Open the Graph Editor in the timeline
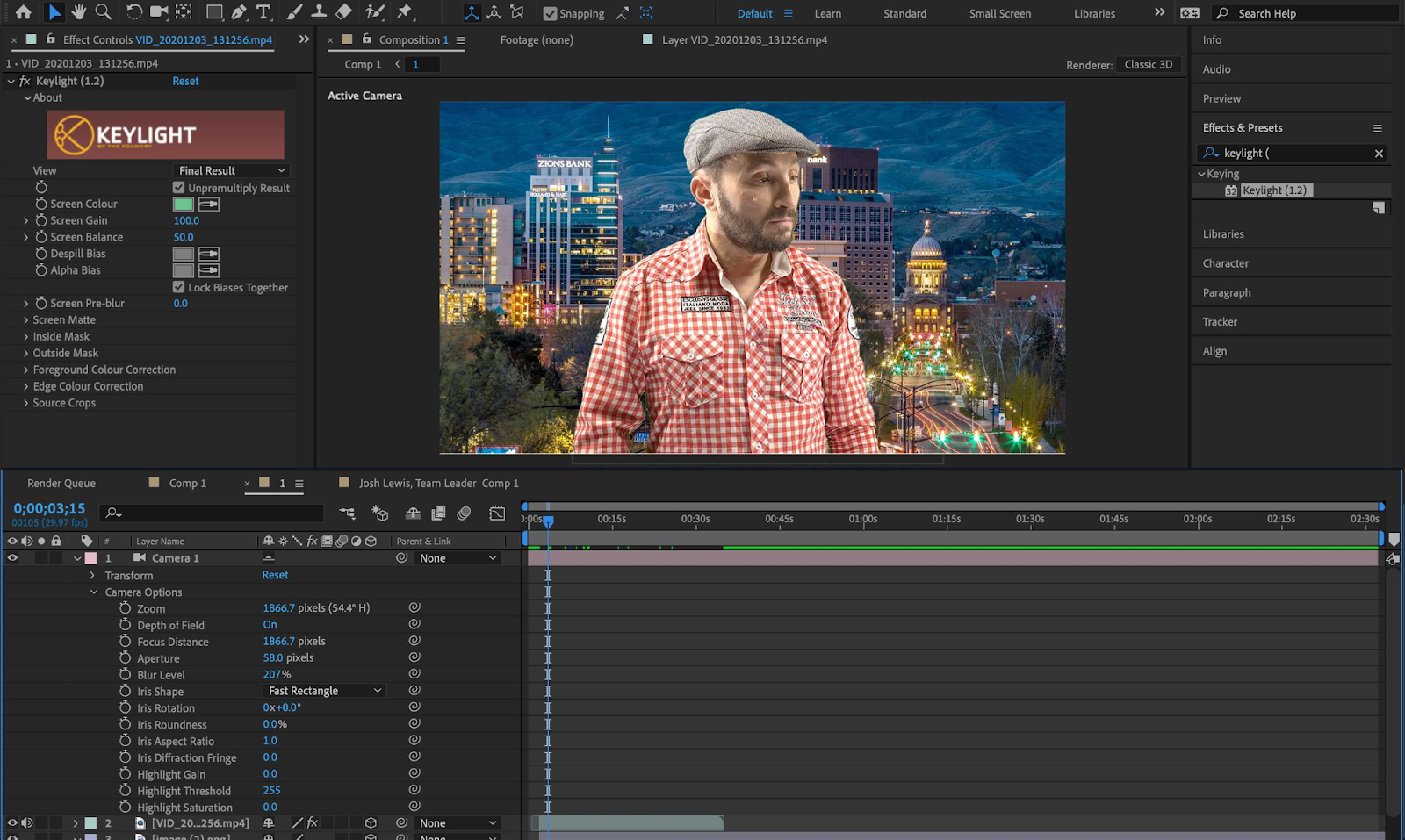This screenshot has width=1405, height=840. pos(499,513)
